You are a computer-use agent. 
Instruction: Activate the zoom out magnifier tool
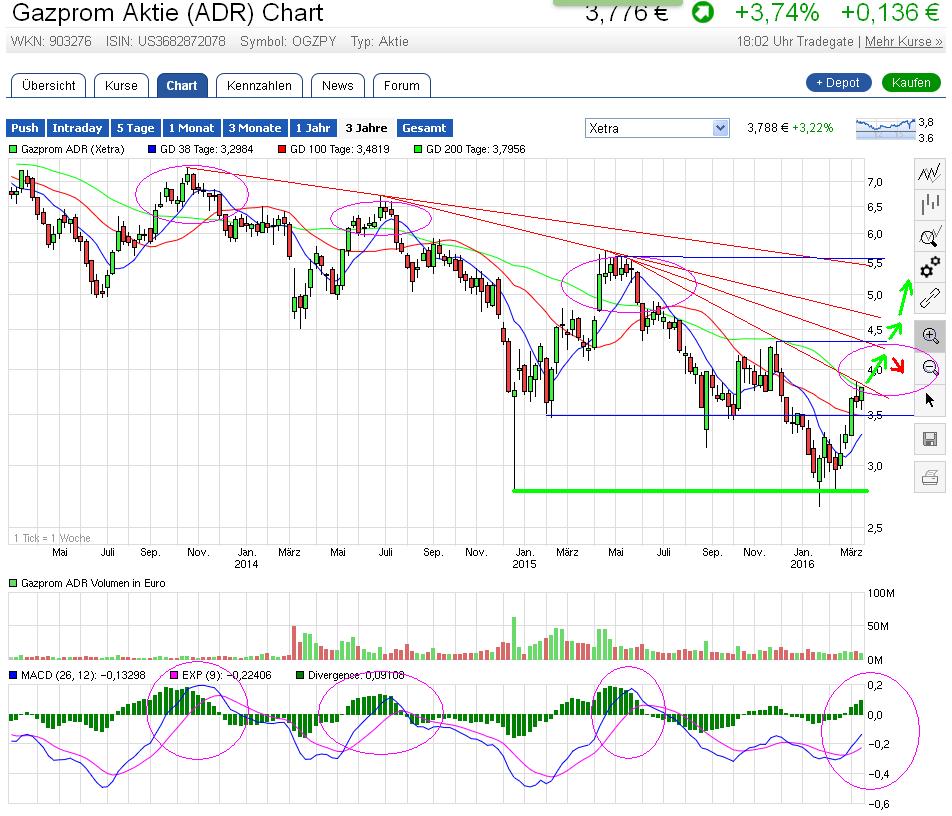coord(930,367)
